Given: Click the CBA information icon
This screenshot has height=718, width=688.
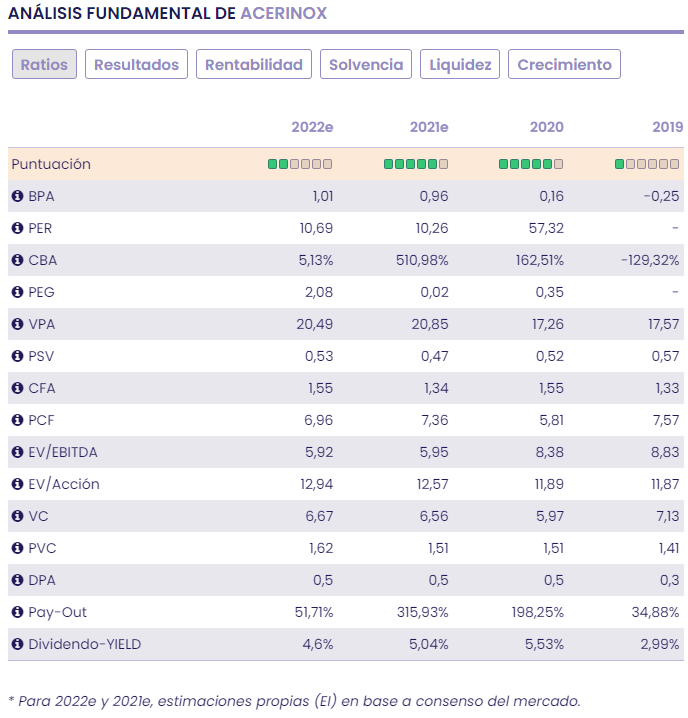Looking at the screenshot, I should point(17,261).
